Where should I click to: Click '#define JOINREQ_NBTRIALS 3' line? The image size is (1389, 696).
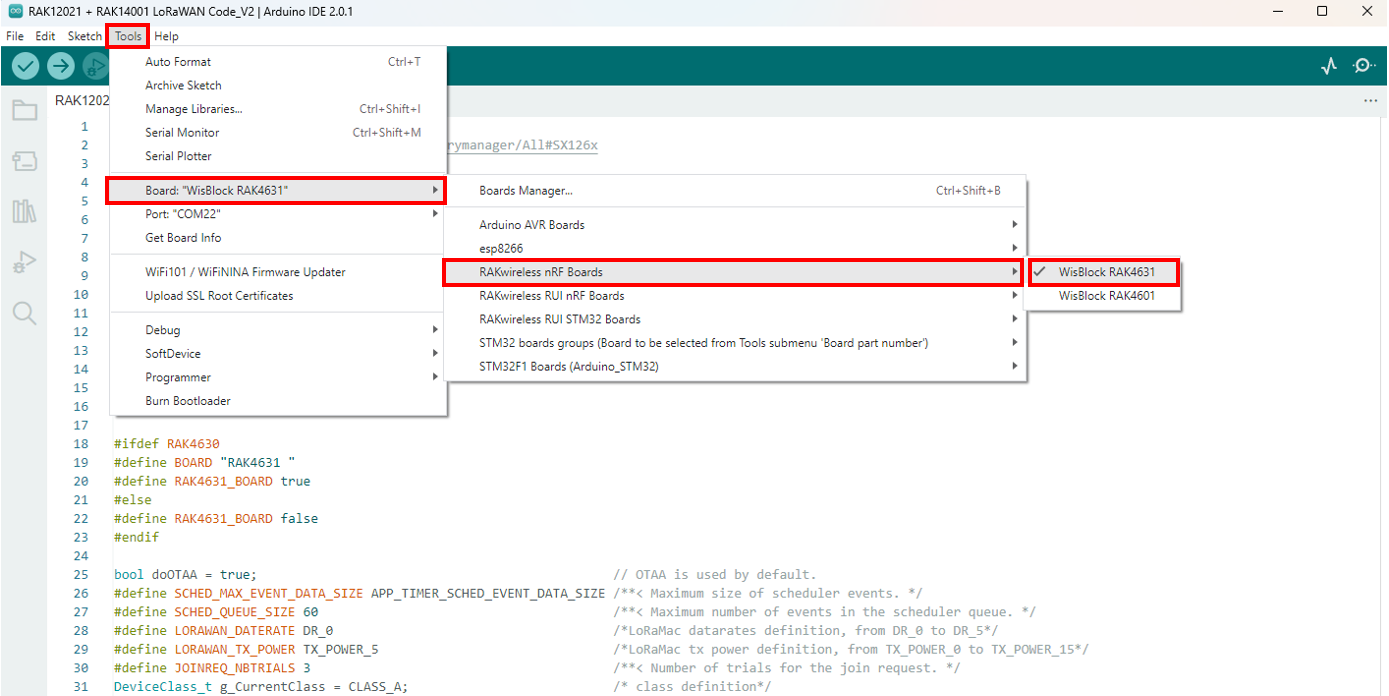tap(212, 668)
